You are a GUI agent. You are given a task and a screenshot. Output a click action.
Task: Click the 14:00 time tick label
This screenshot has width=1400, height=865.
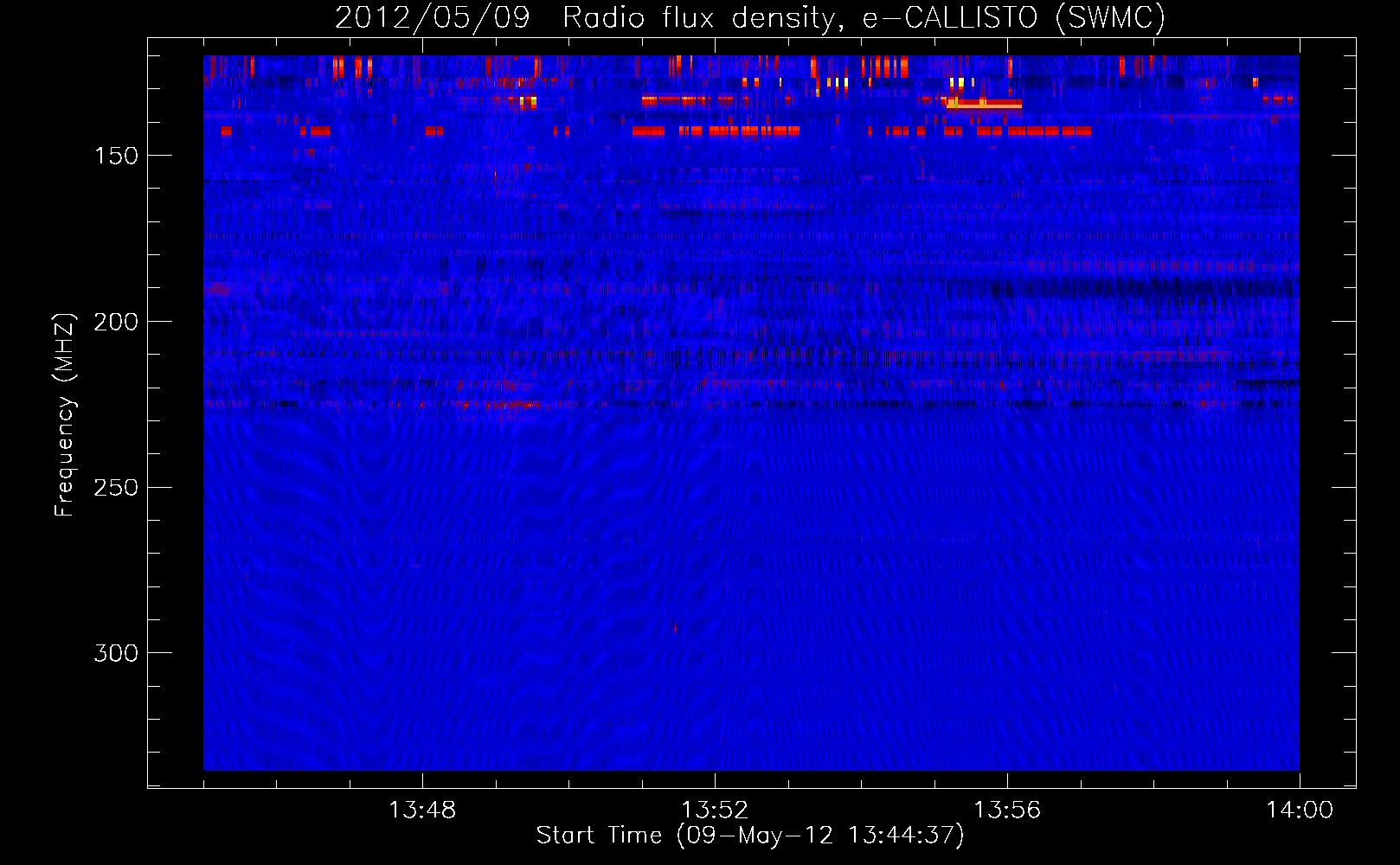[x=1300, y=811]
